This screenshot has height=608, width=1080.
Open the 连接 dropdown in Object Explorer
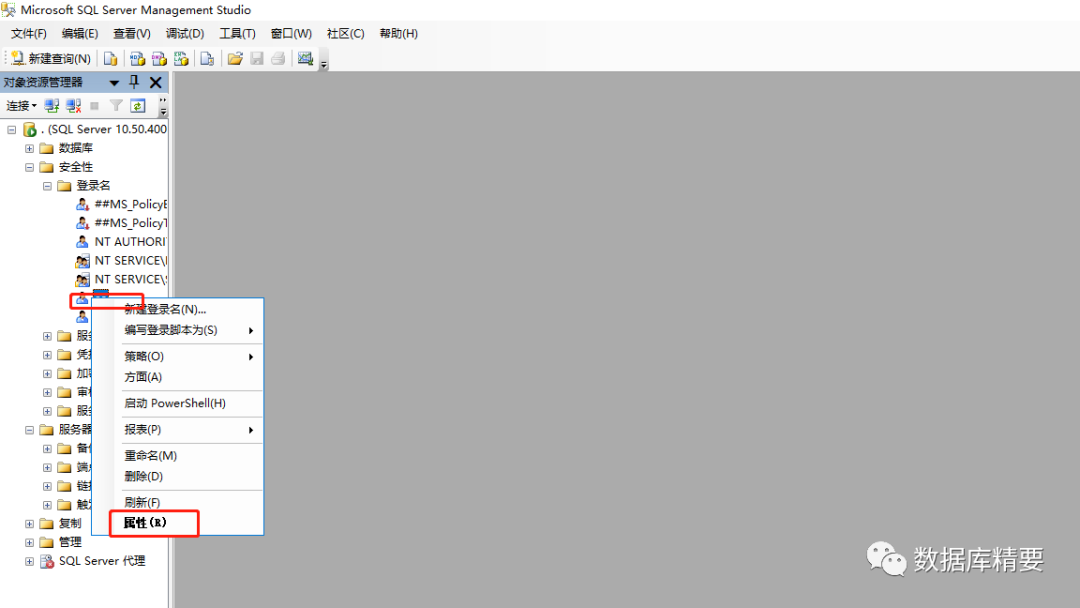coord(21,105)
